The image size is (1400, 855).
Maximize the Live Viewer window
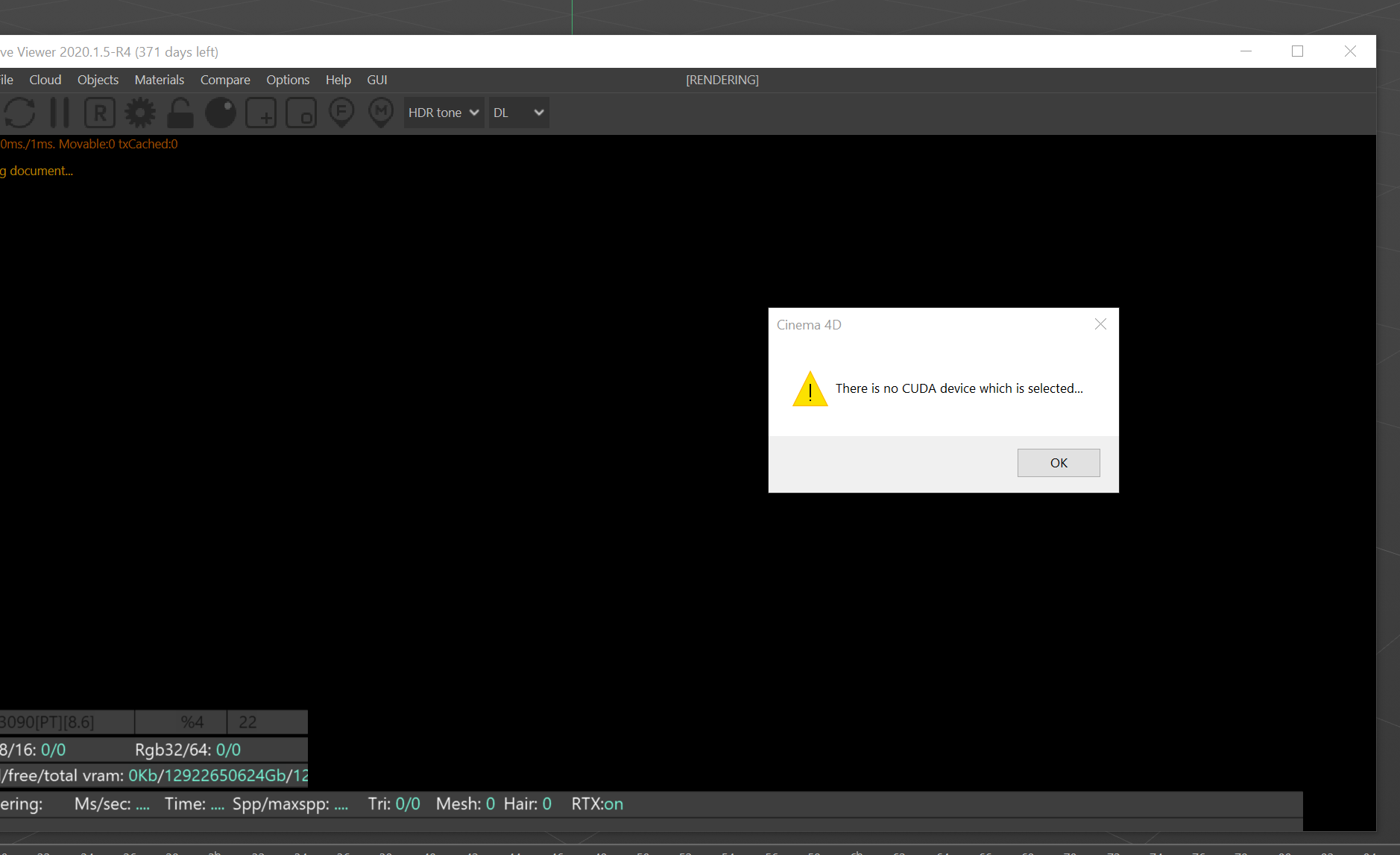1297,51
